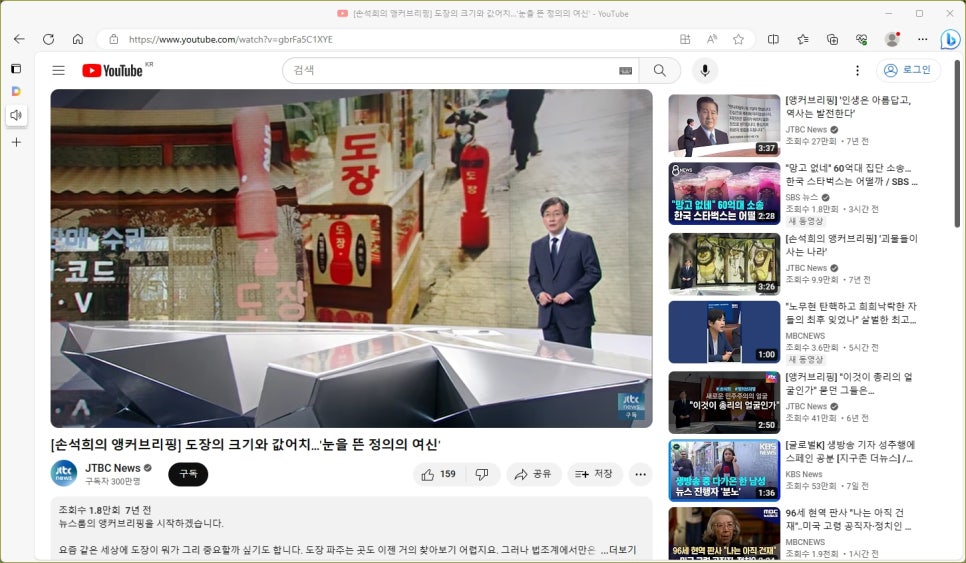Click the 구독자 300만명 subscriber count
This screenshot has height=563, width=966.
coord(113,481)
